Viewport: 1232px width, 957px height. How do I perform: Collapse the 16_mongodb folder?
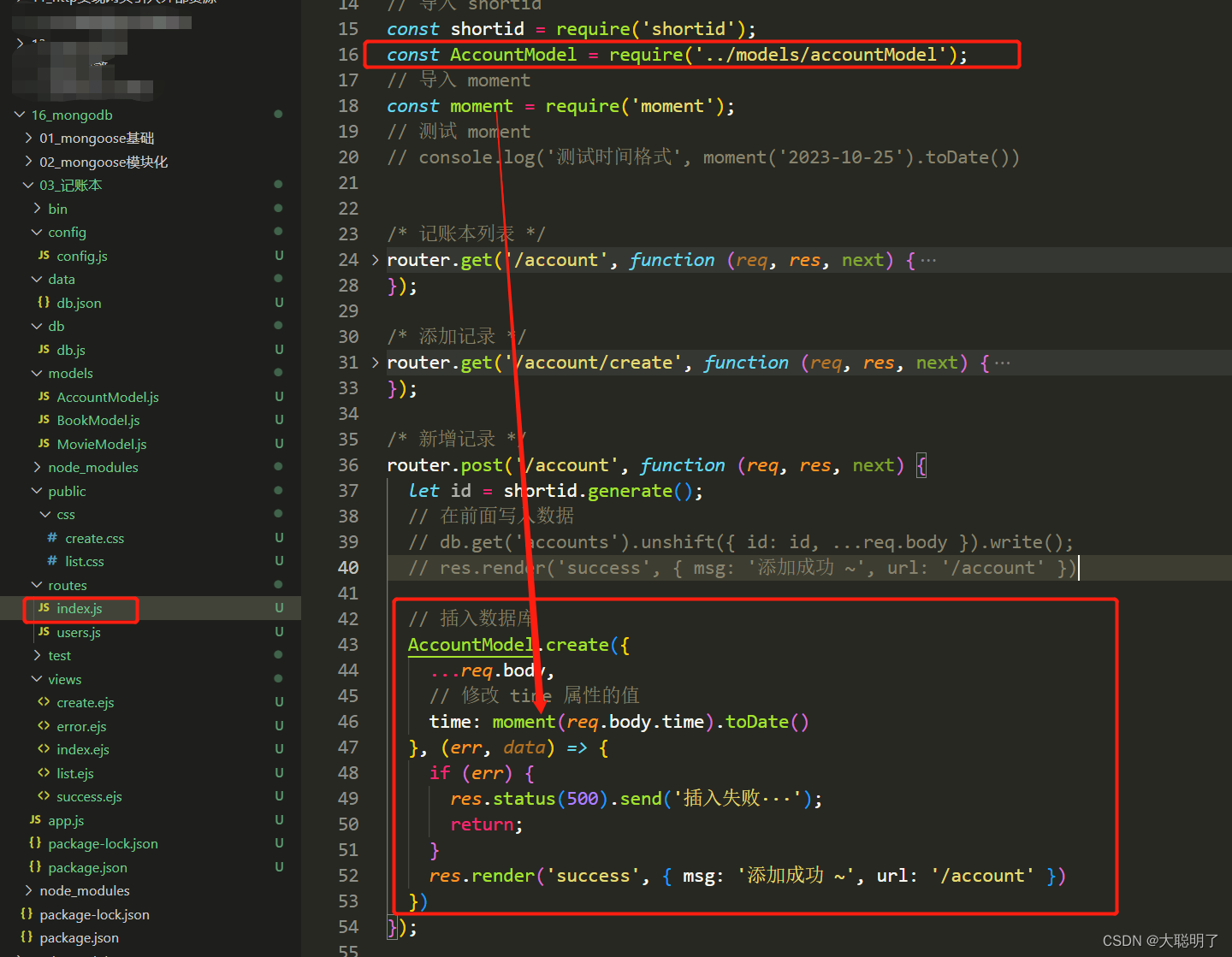(20, 115)
